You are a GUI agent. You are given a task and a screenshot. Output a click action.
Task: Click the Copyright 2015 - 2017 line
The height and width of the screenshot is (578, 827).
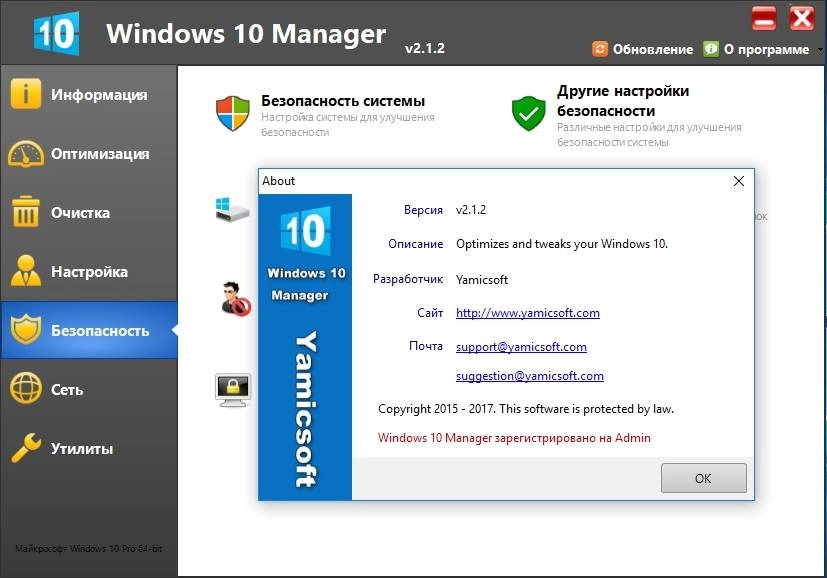coord(526,409)
